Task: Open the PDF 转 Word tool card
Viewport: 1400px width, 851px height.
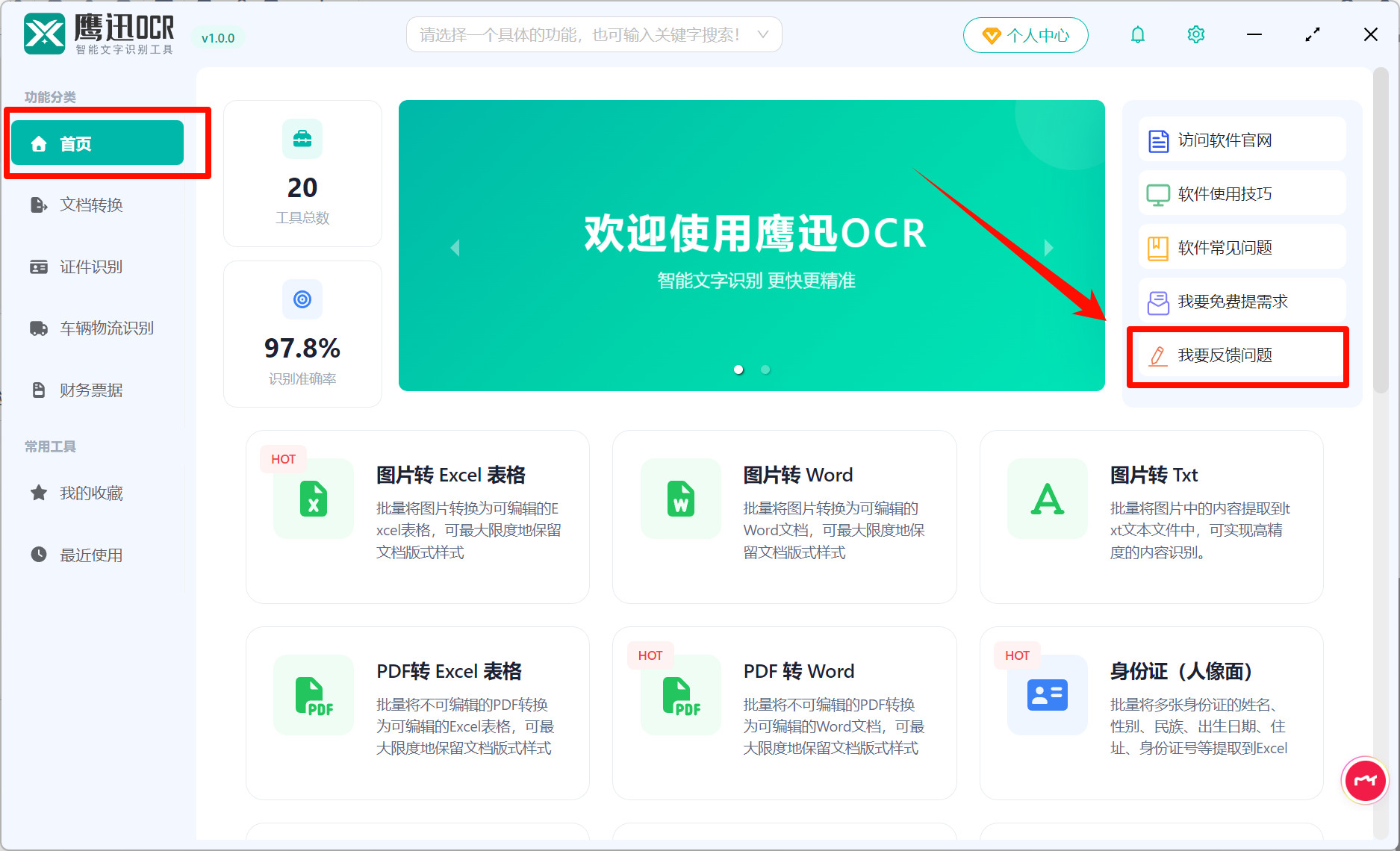Action: point(784,713)
